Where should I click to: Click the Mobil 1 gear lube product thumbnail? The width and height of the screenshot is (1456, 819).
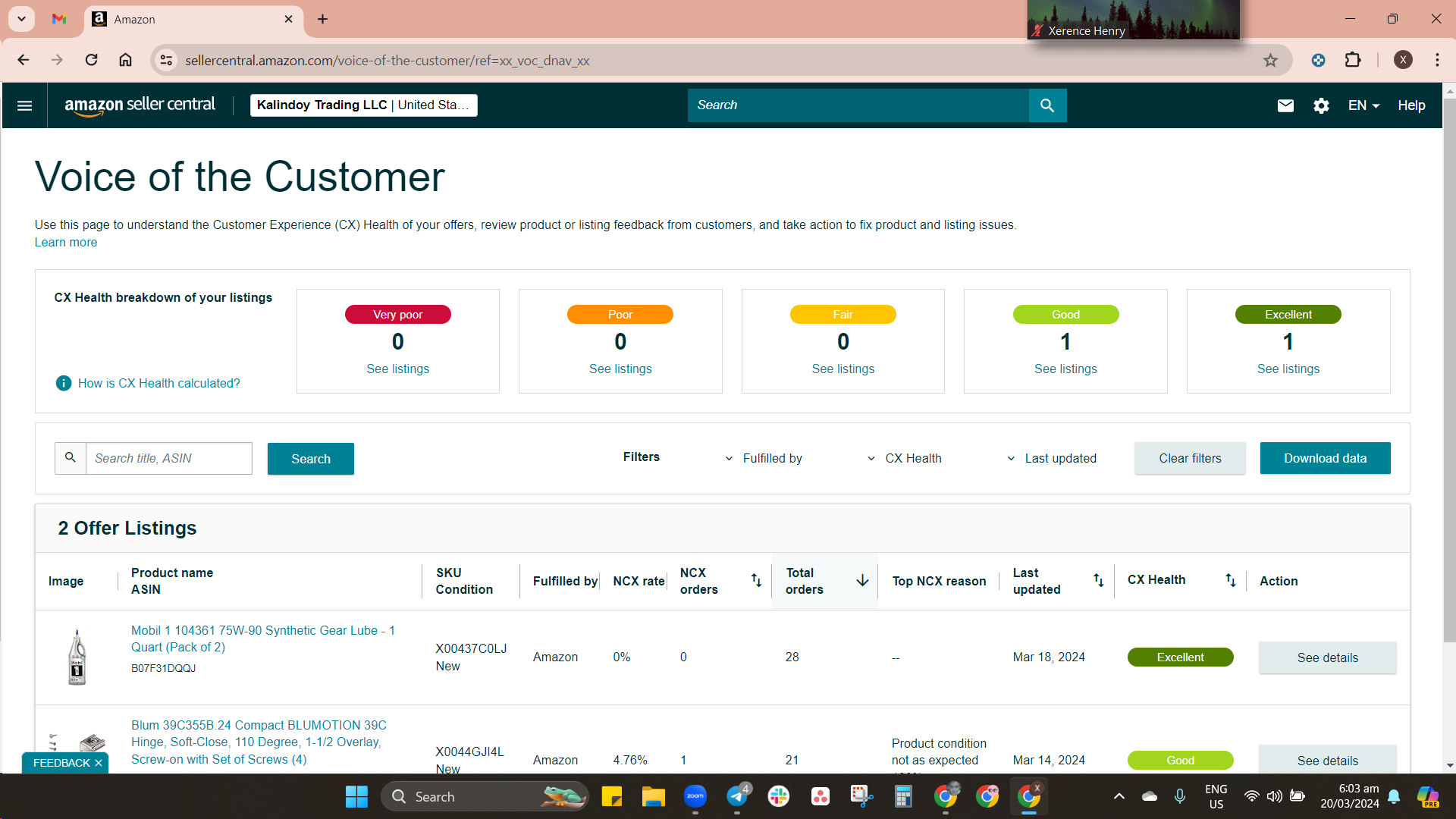pos(77,657)
